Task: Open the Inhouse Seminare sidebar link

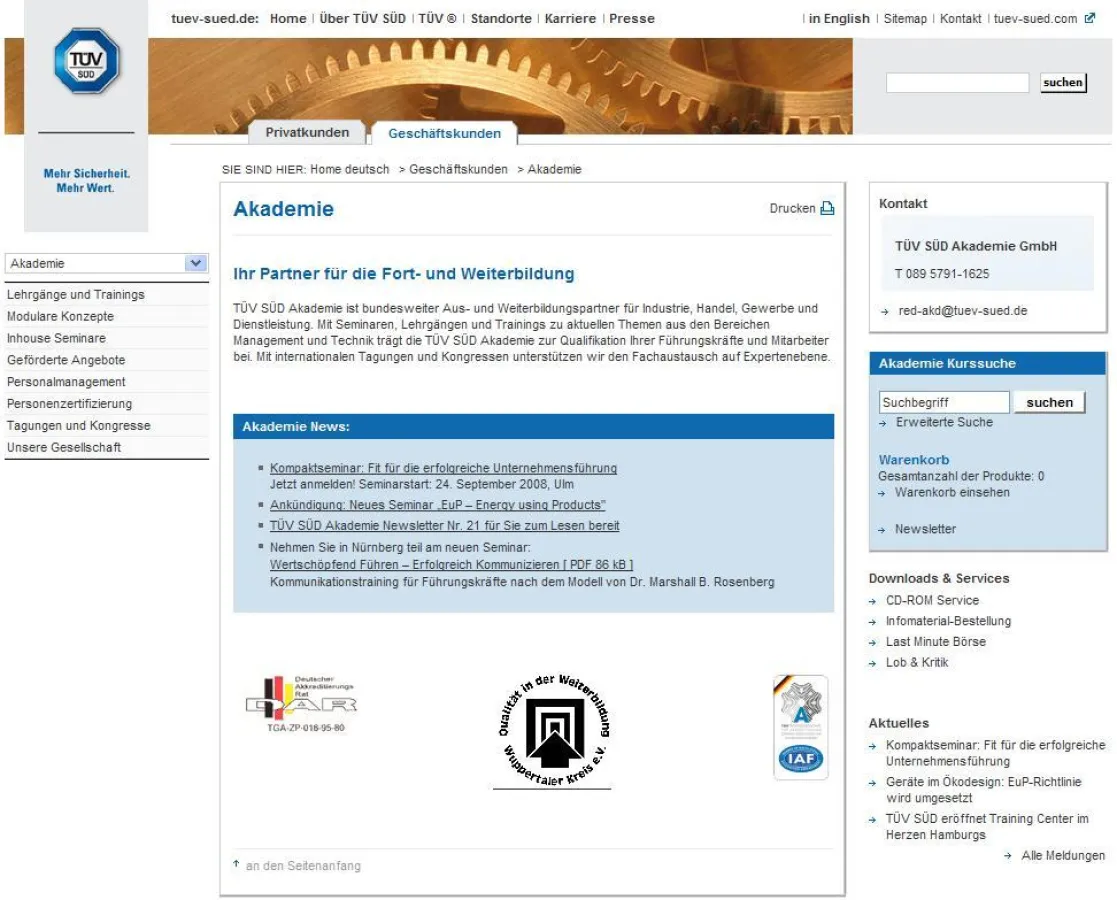Action: [x=58, y=338]
